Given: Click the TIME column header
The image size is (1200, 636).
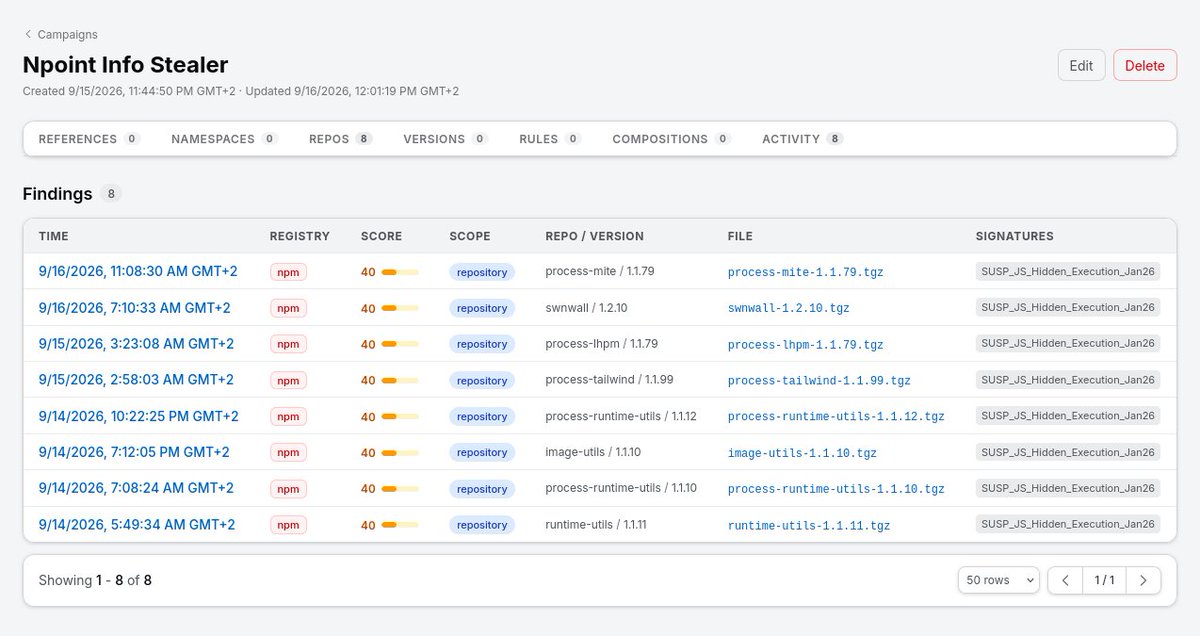Looking at the screenshot, I should click(54, 236).
